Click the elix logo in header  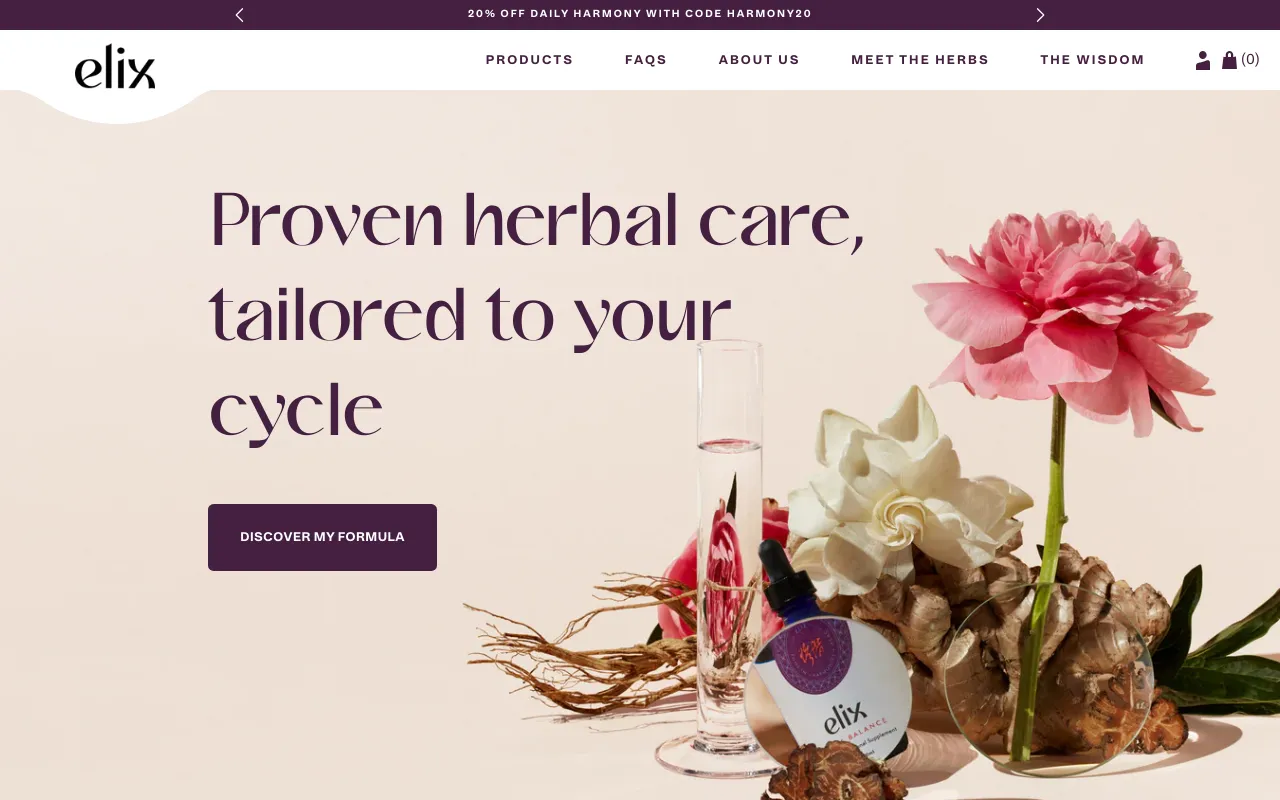[x=115, y=67]
